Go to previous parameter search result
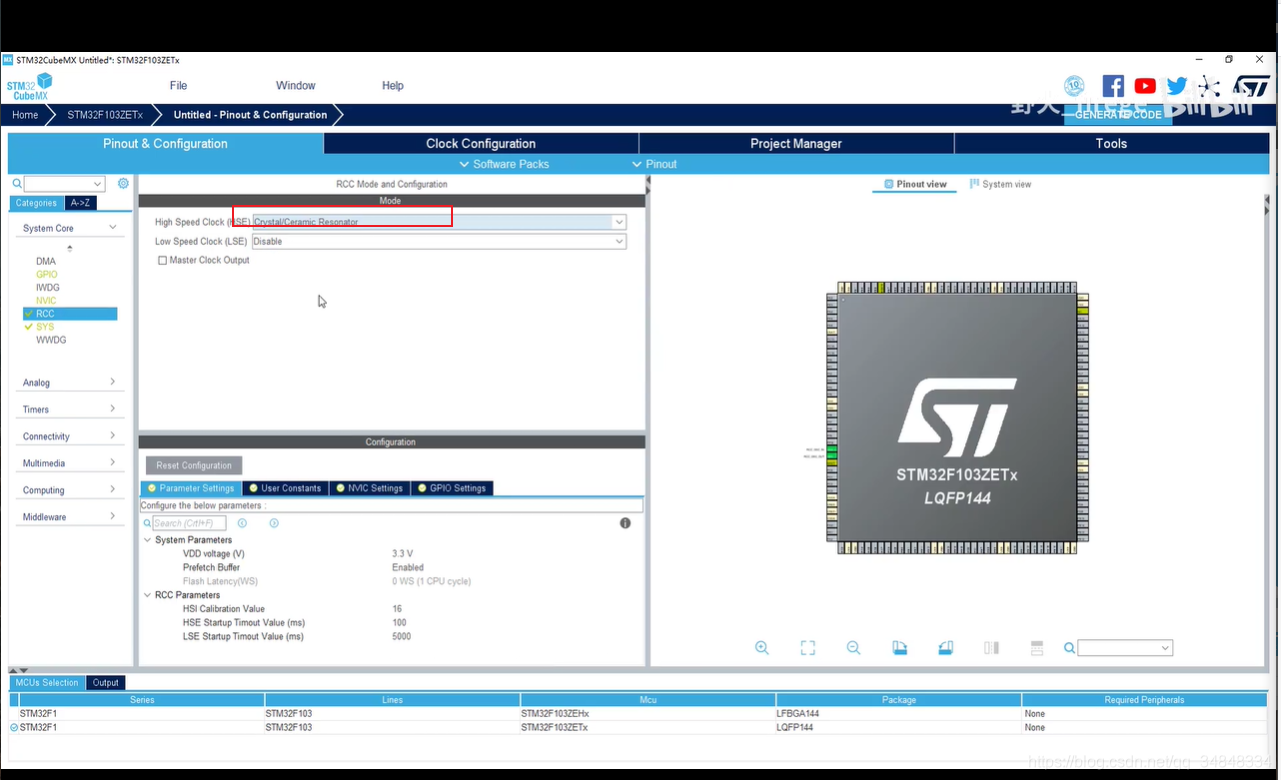The image size is (1281, 780). (x=242, y=523)
